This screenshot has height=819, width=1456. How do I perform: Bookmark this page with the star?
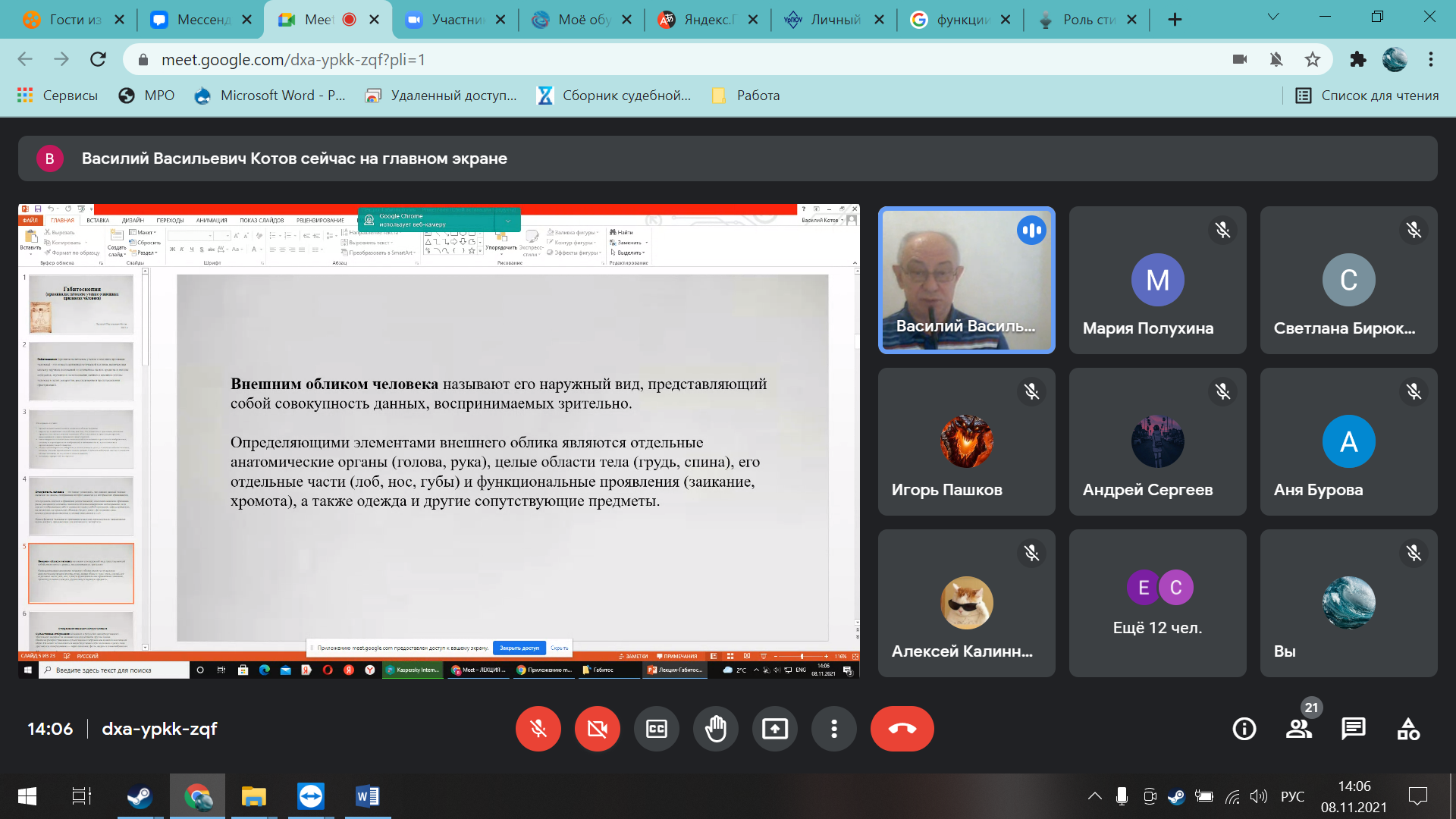tap(1313, 59)
